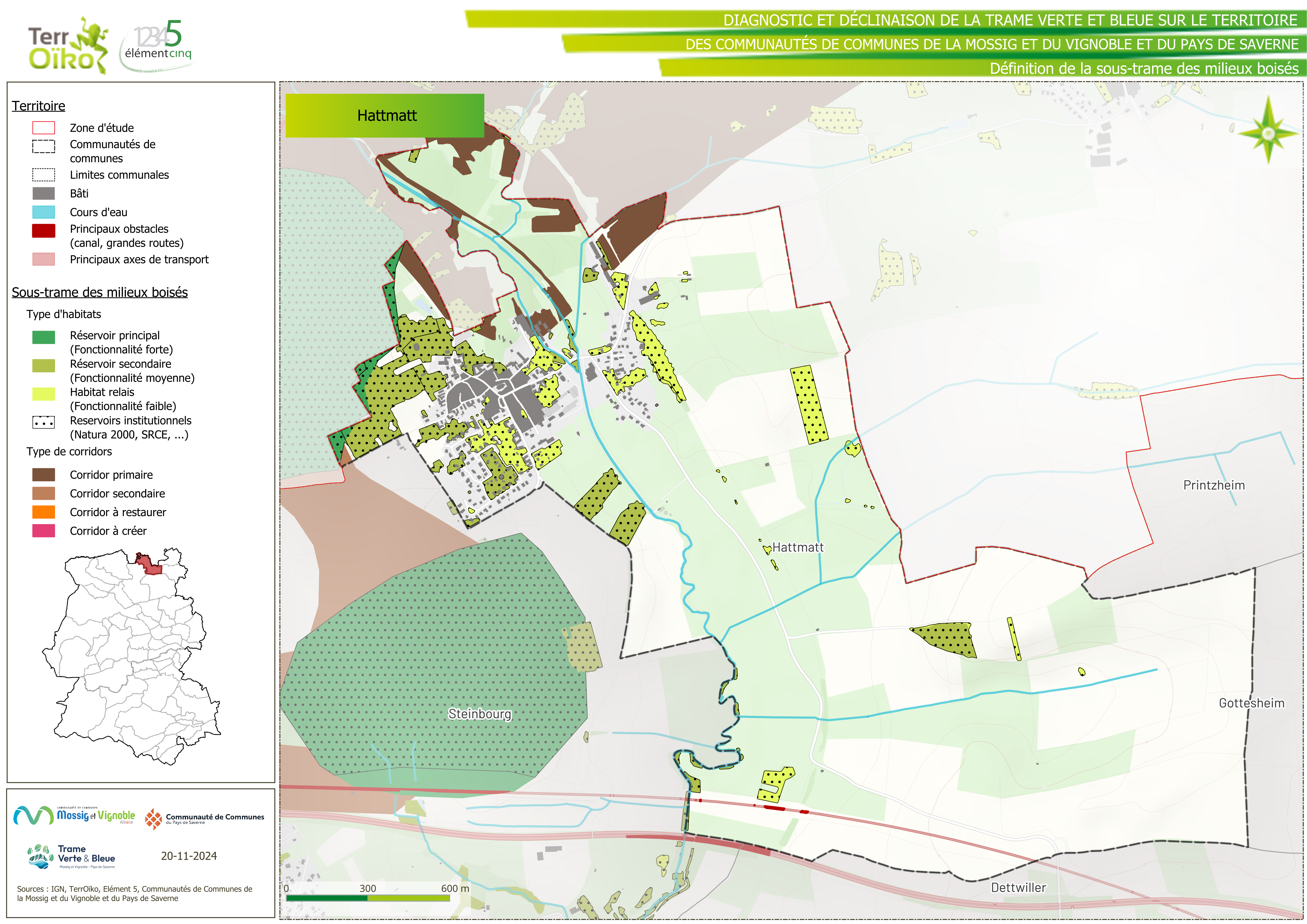Click the Corridor à restaurer orange swatch
This screenshot has width=1307, height=924.
coord(43,512)
